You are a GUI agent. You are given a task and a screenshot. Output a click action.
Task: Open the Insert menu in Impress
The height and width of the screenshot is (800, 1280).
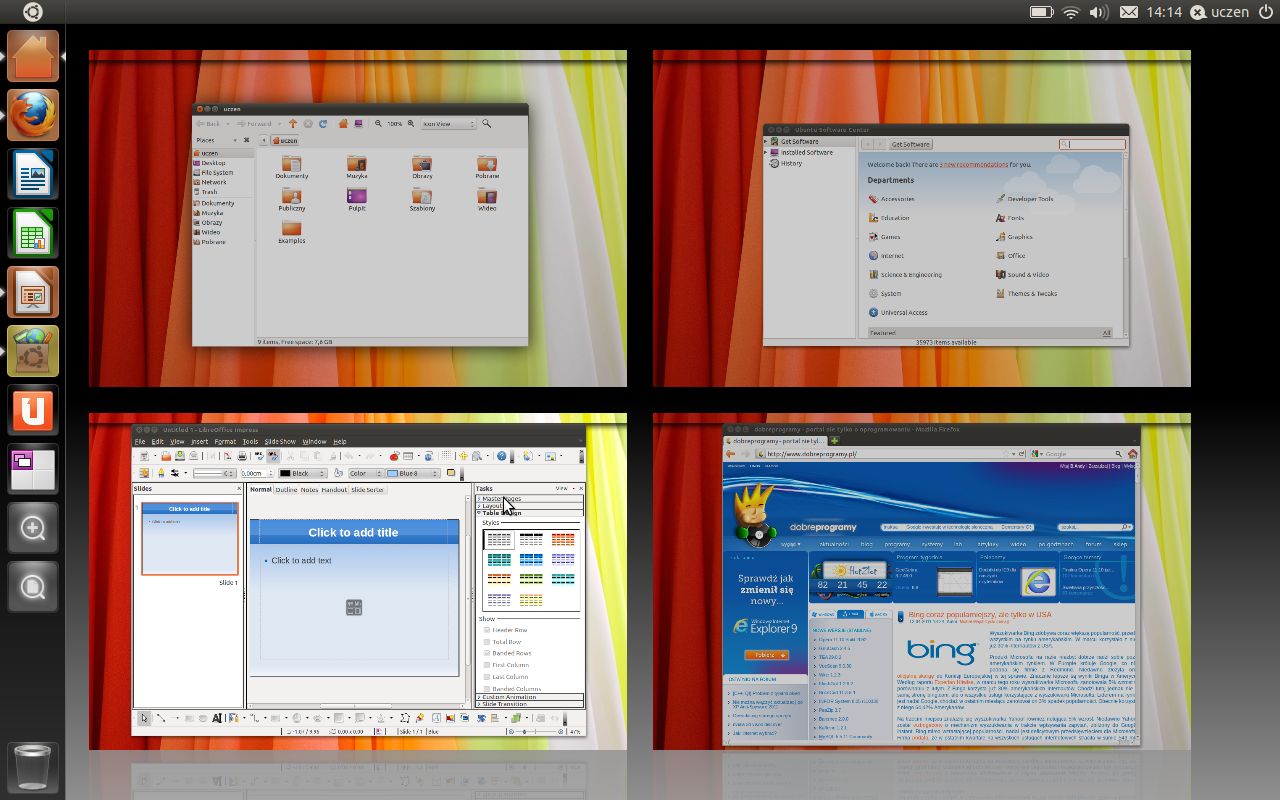pos(200,441)
